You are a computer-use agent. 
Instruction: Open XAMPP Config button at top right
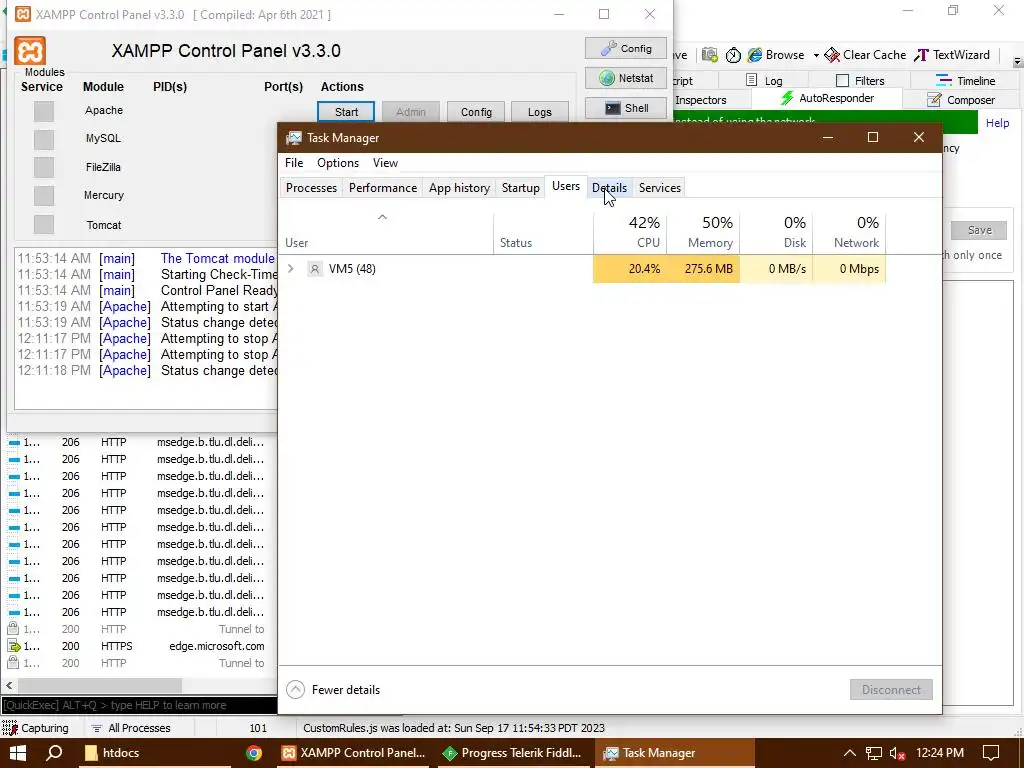[x=626, y=48]
